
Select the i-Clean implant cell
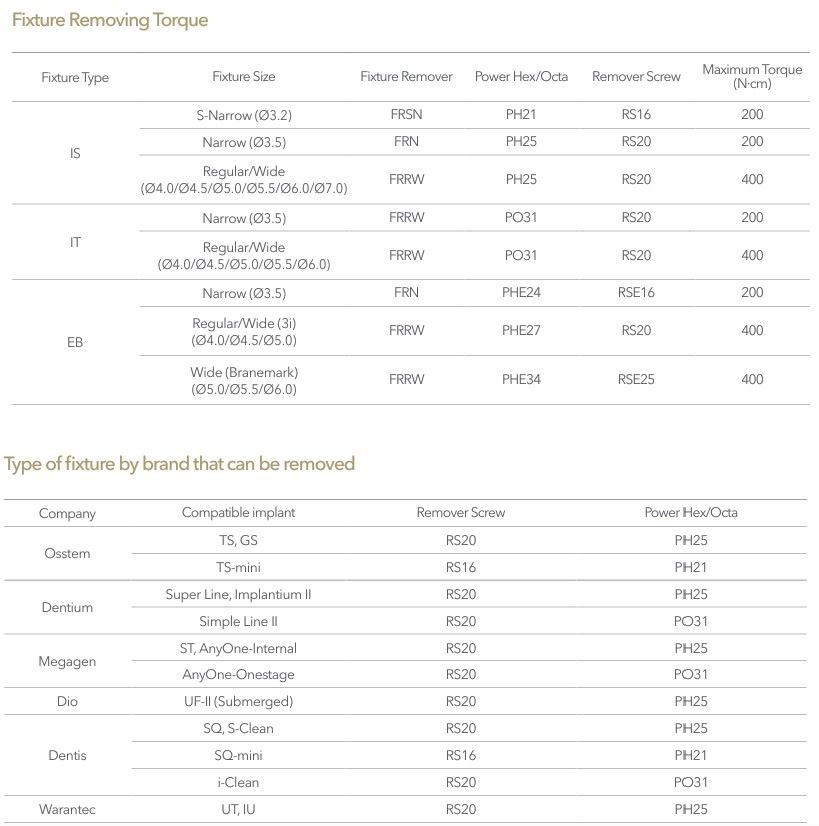(x=238, y=782)
